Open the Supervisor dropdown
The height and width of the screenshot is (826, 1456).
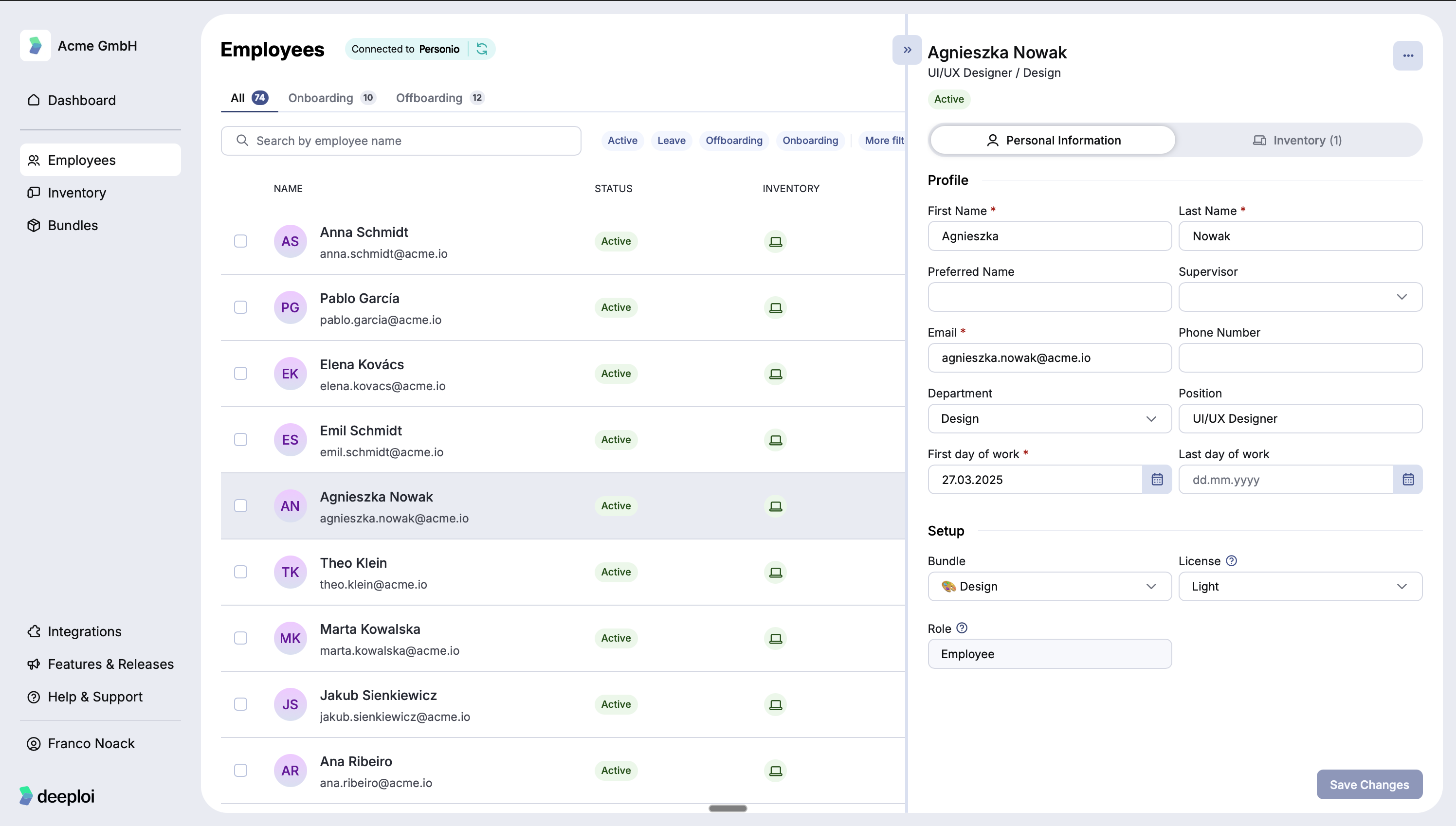click(1300, 297)
